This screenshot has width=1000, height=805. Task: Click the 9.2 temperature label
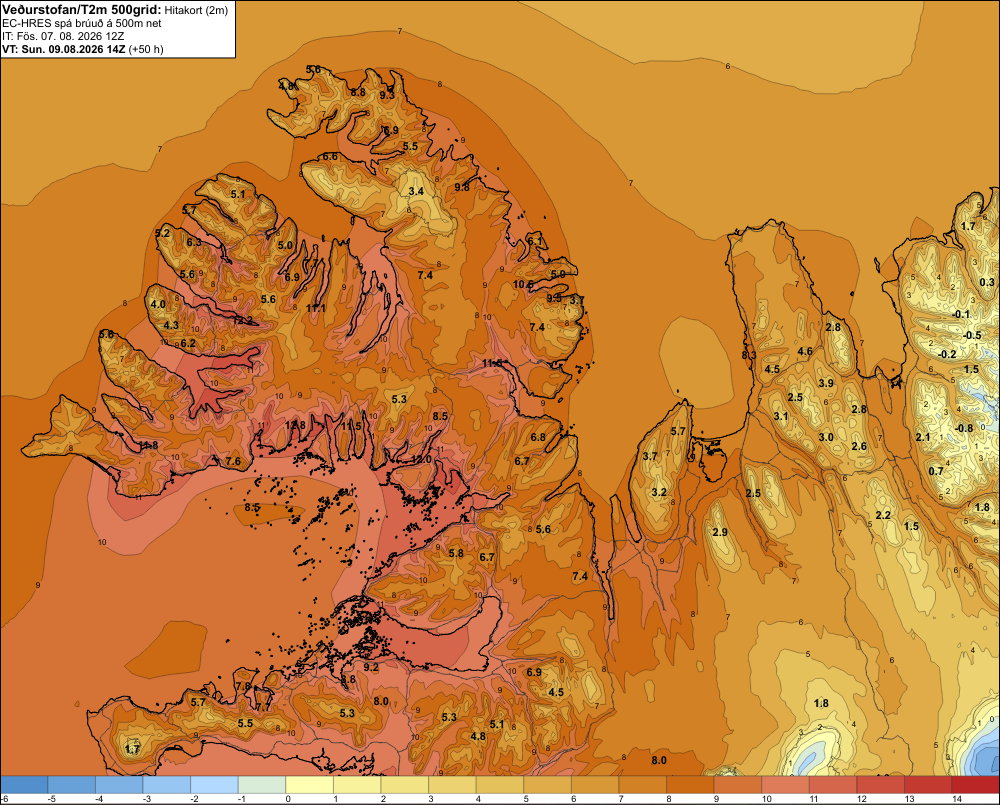371,667
